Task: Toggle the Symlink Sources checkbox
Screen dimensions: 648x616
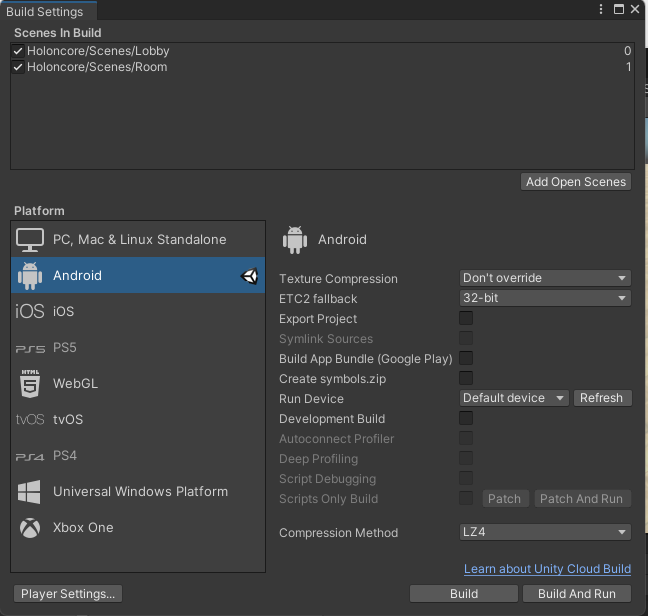Action: click(x=466, y=338)
